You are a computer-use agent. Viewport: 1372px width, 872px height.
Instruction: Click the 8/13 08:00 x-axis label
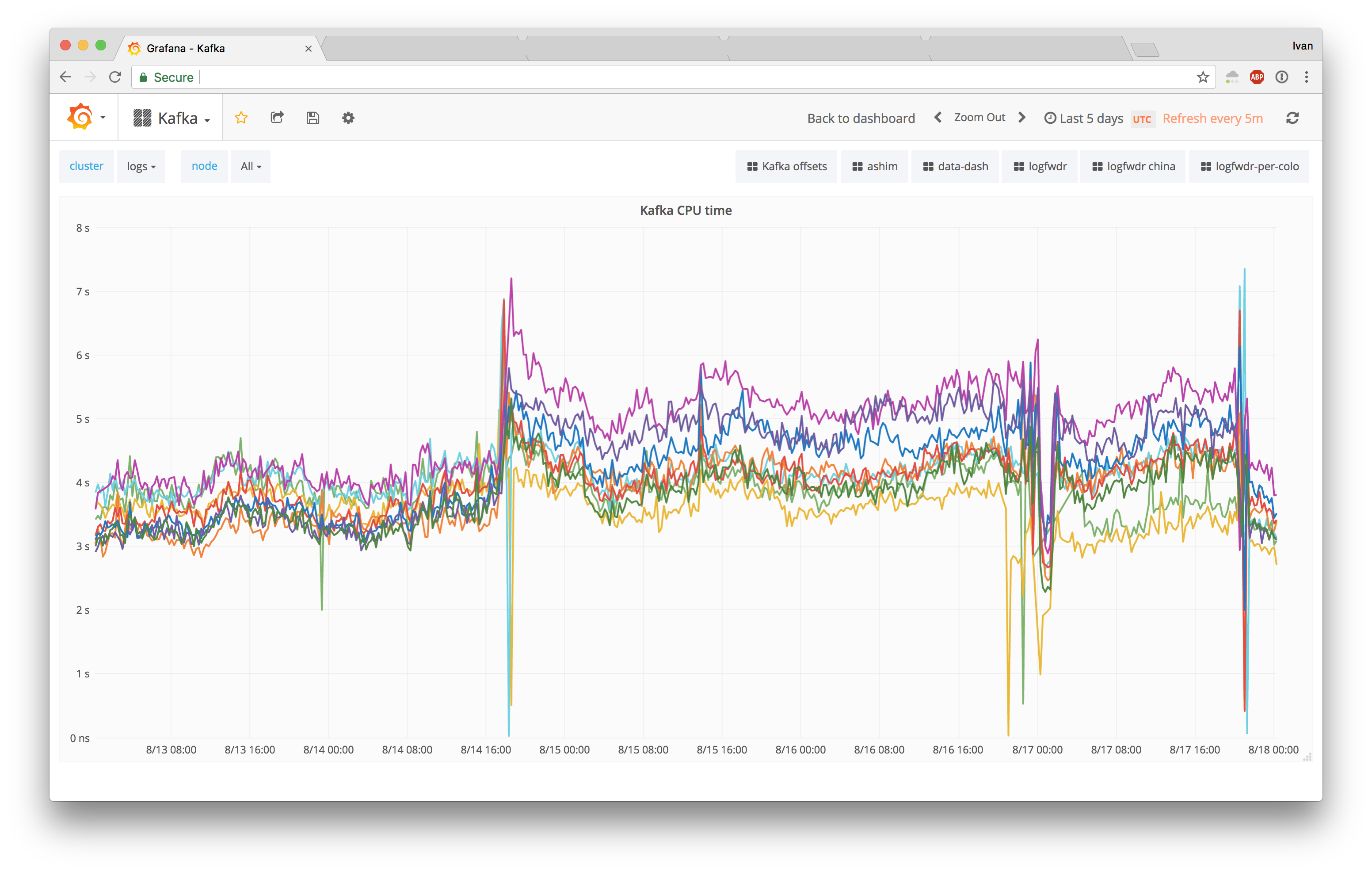pos(171,750)
